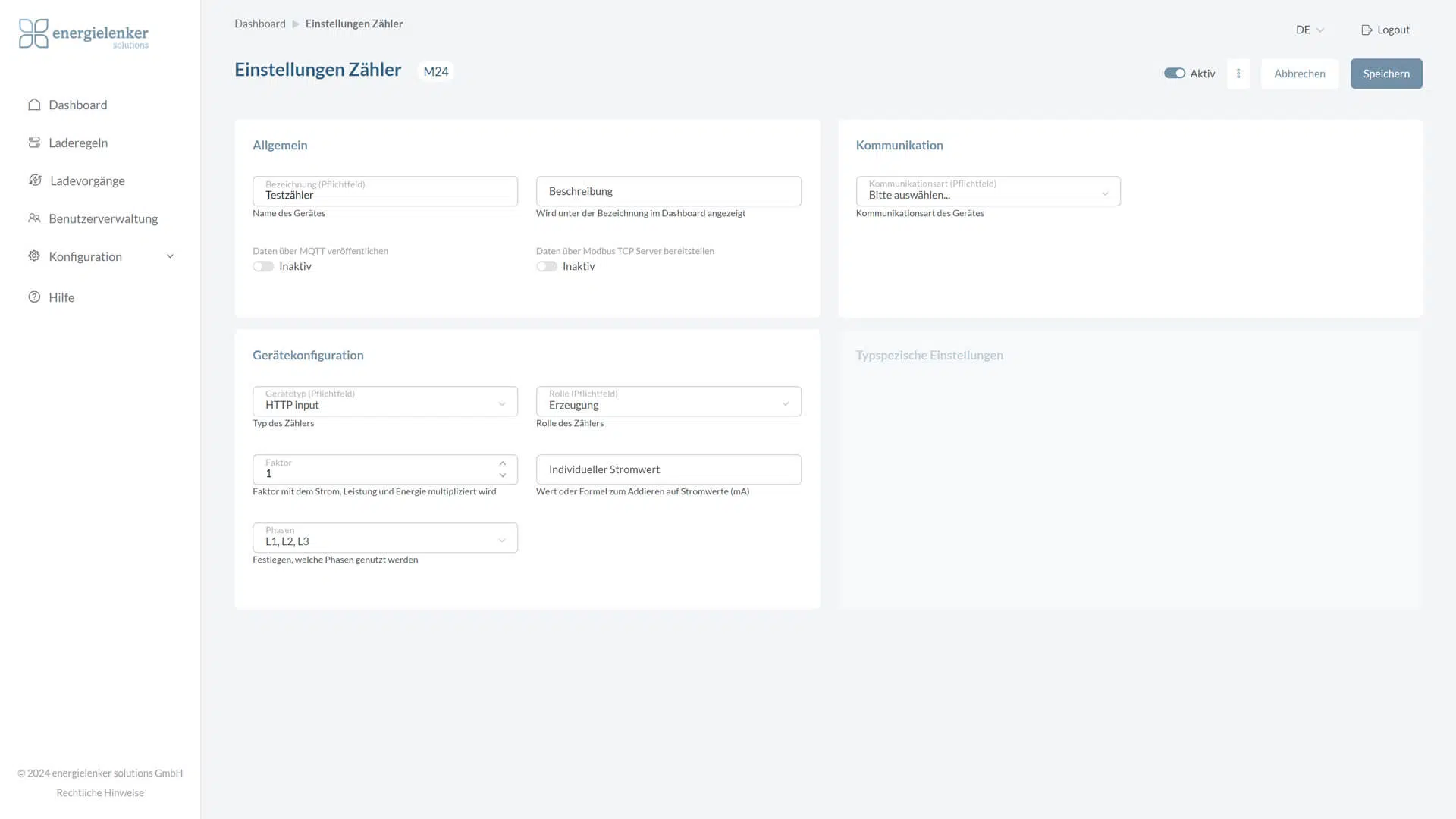Expand the DE language selector
The image size is (1456, 819).
1310,30
